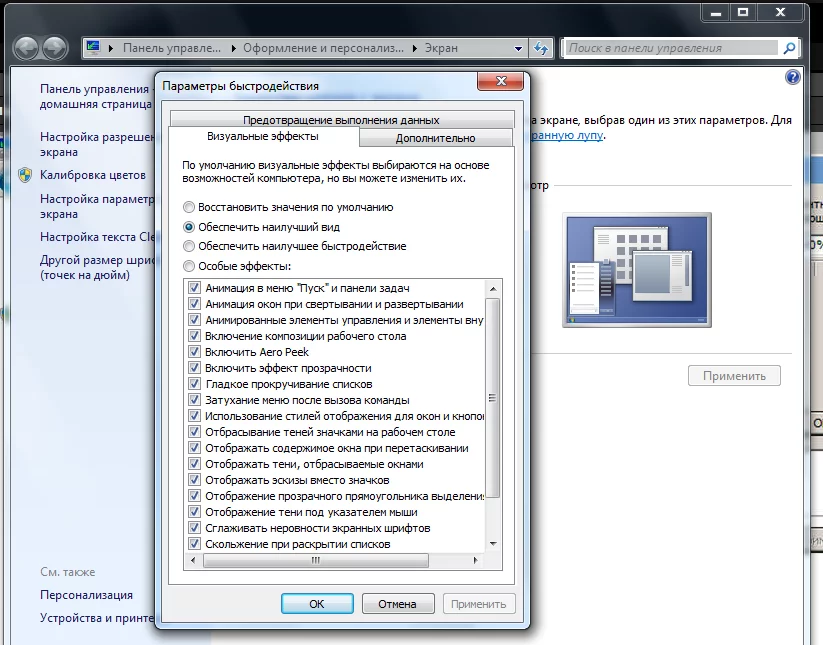
Task: Click the refresh button beside address bar
Action: point(541,48)
